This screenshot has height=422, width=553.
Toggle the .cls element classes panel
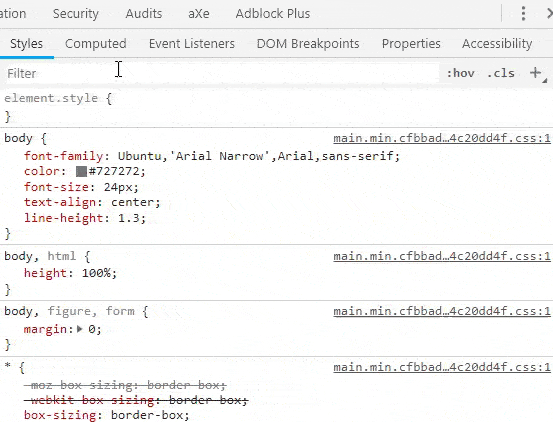click(x=501, y=73)
